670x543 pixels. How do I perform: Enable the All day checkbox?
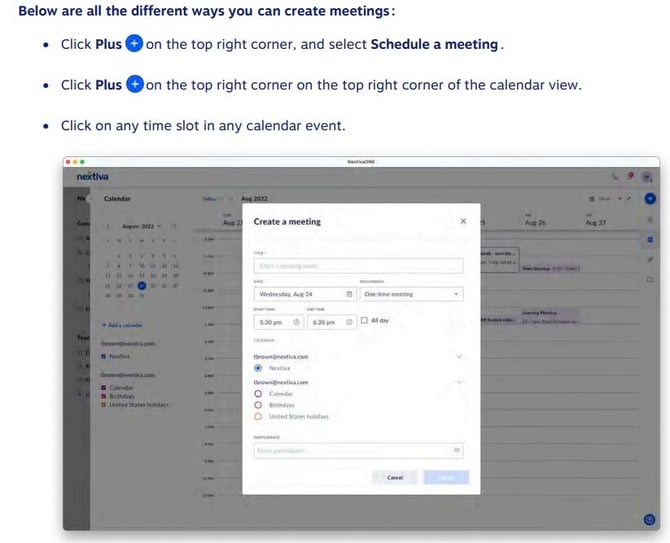[x=365, y=321]
